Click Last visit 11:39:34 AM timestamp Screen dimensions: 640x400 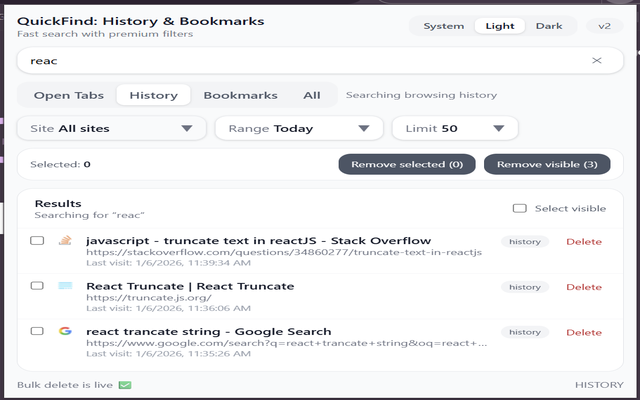[168, 263]
